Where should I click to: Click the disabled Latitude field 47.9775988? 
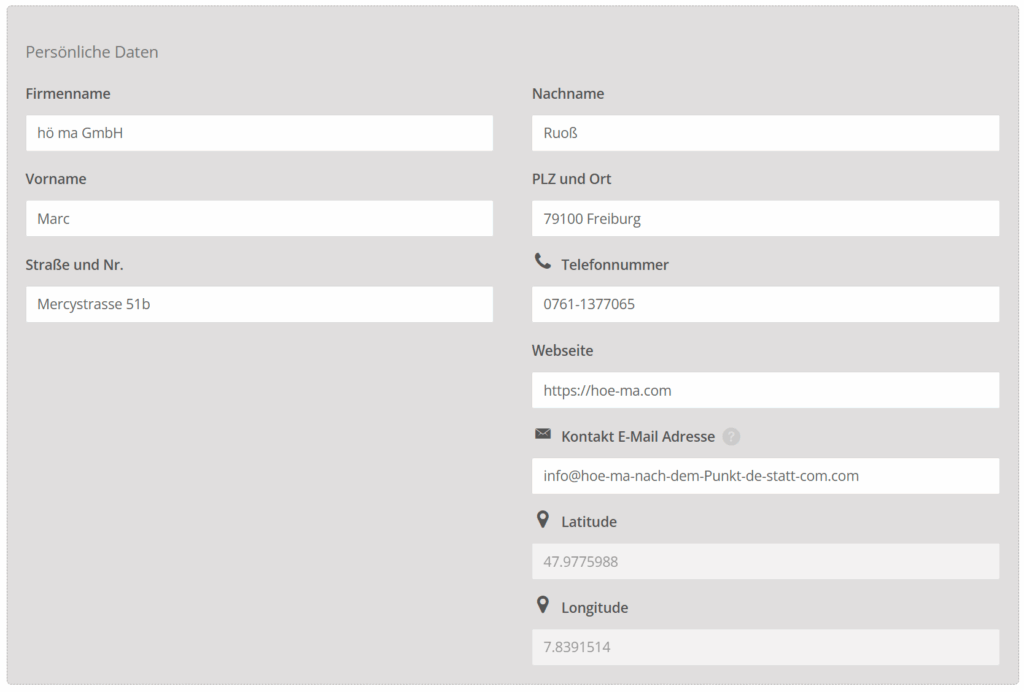pos(765,561)
